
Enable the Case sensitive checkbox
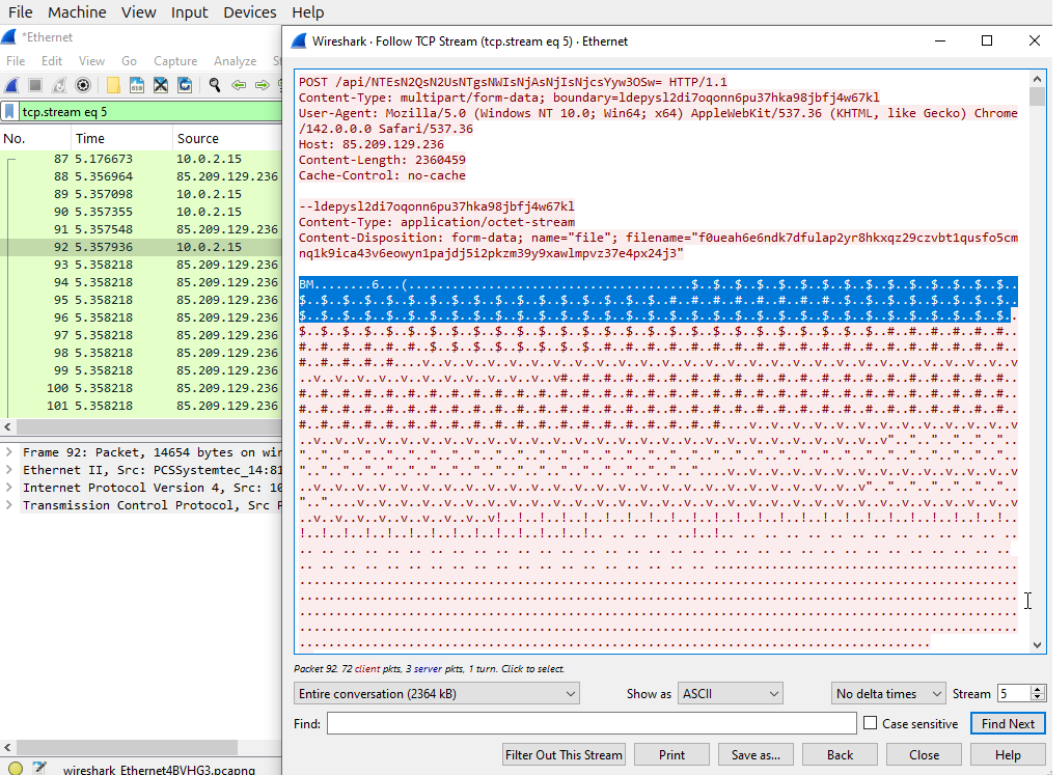click(870, 724)
